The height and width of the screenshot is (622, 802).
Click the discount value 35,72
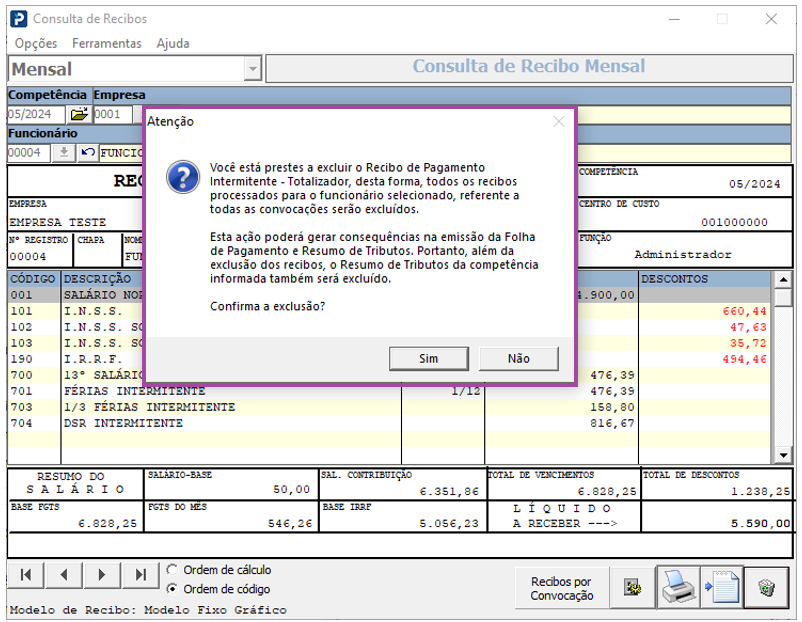point(748,343)
